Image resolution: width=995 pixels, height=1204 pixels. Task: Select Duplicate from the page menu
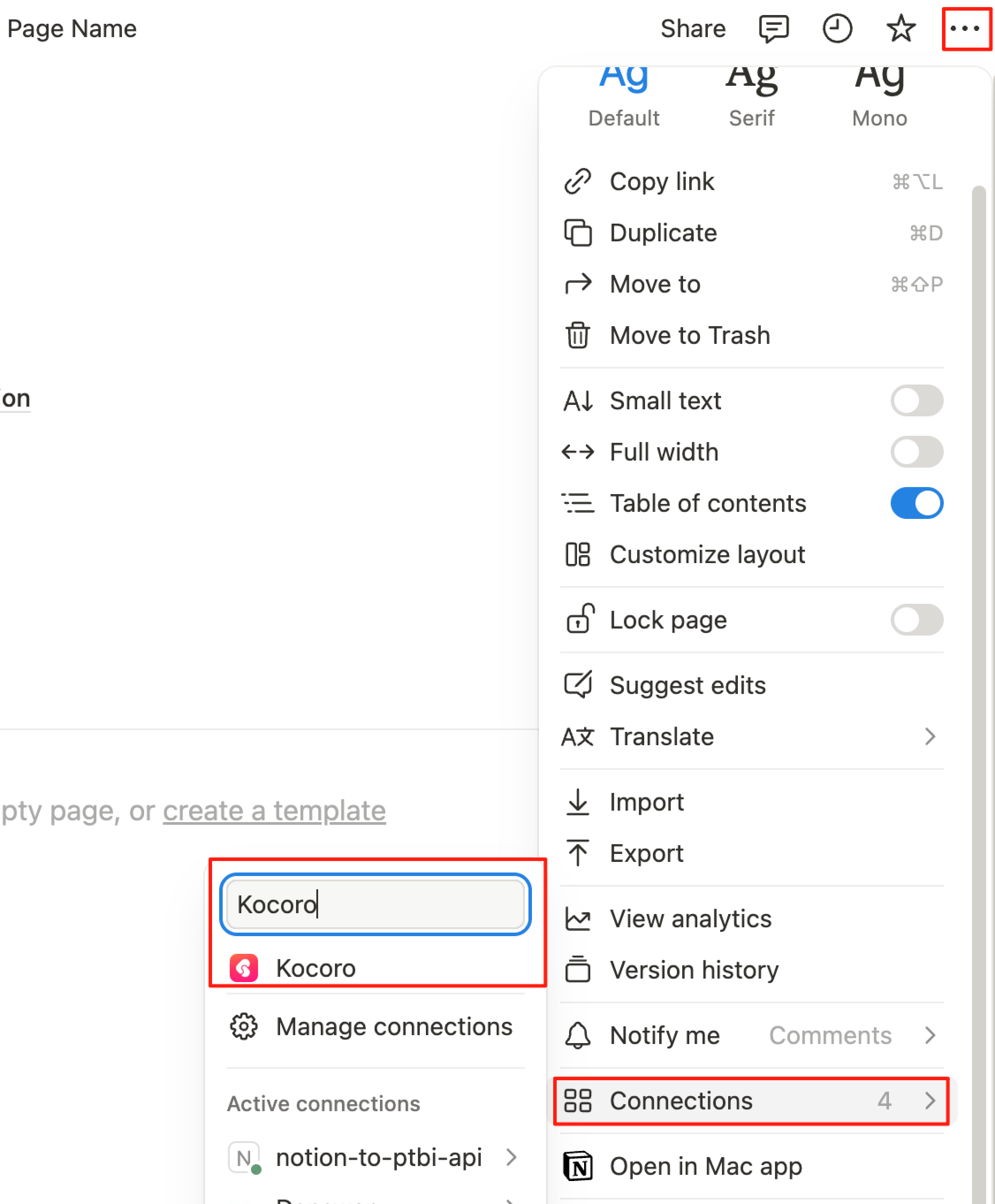click(x=663, y=233)
